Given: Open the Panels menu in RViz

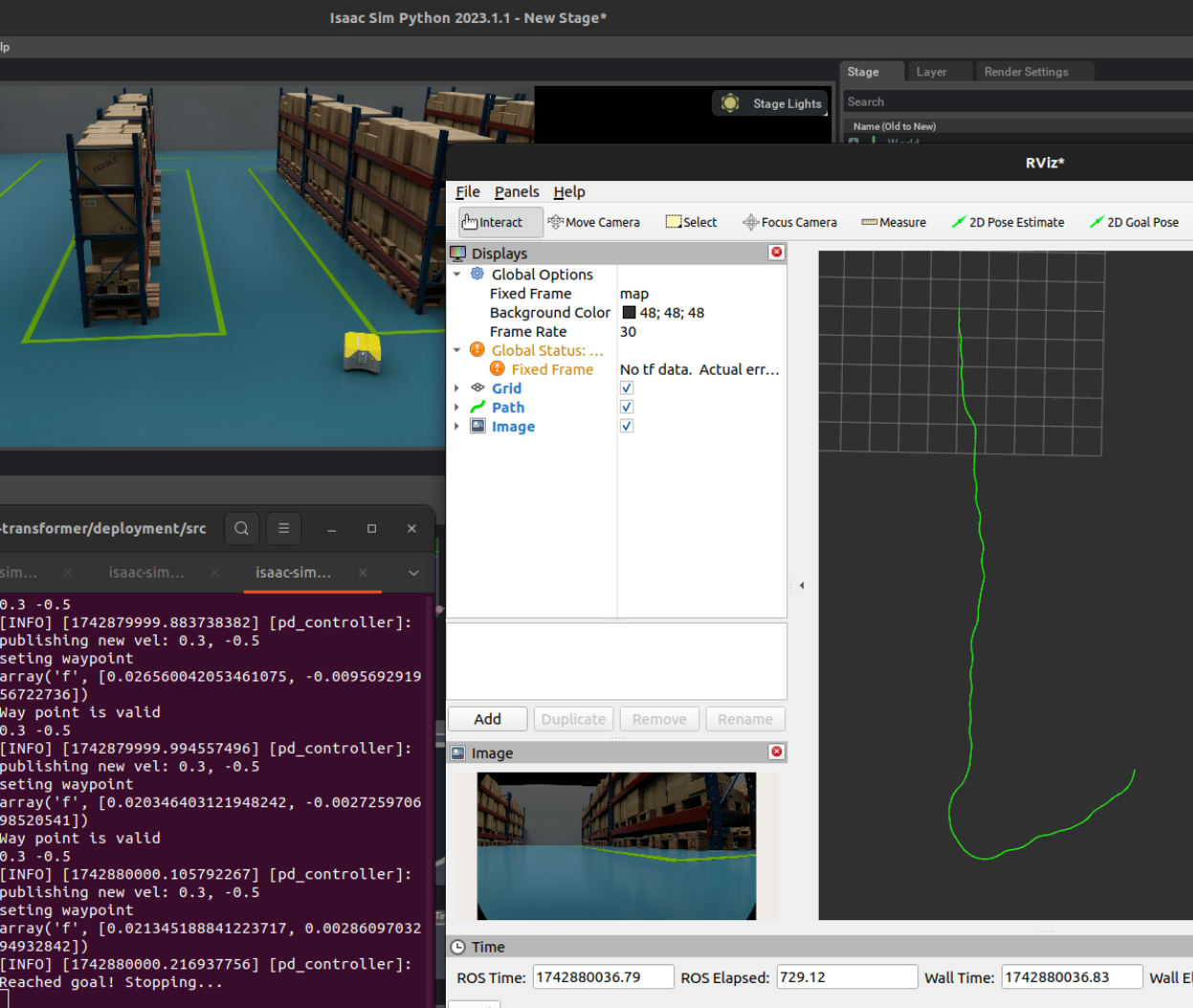Looking at the screenshot, I should coord(517,191).
